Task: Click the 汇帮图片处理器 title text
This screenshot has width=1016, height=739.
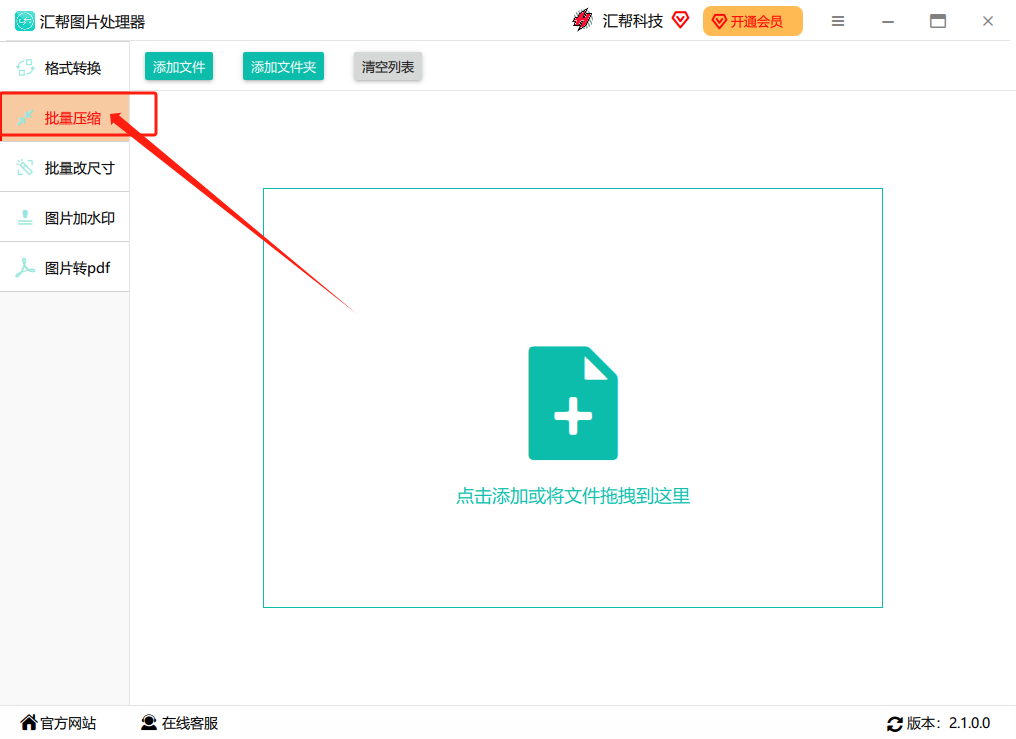Action: (92, 22)
